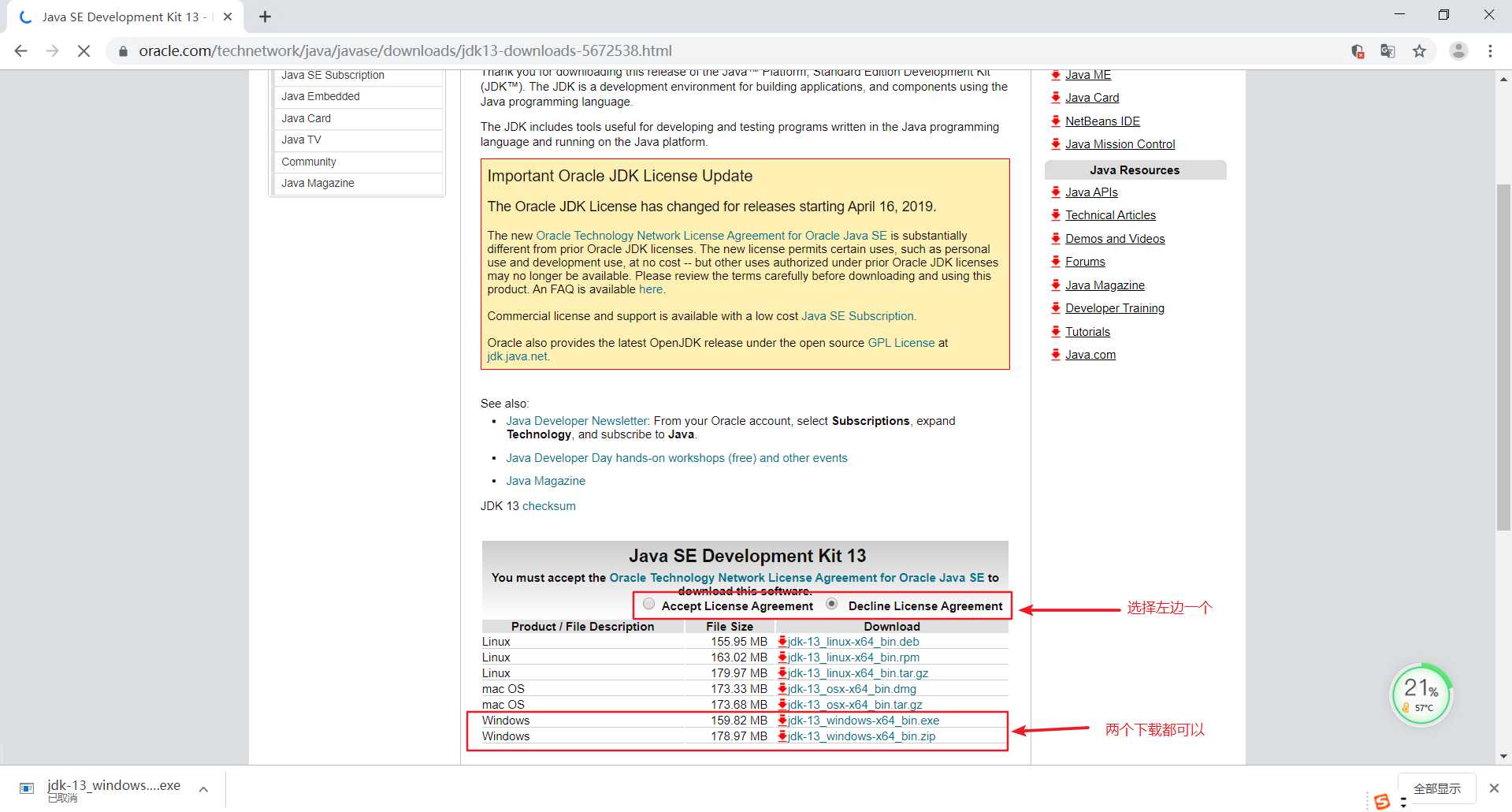Open the GPL License link
This screenshot has height=812, width=1512.
pos(901,343)
